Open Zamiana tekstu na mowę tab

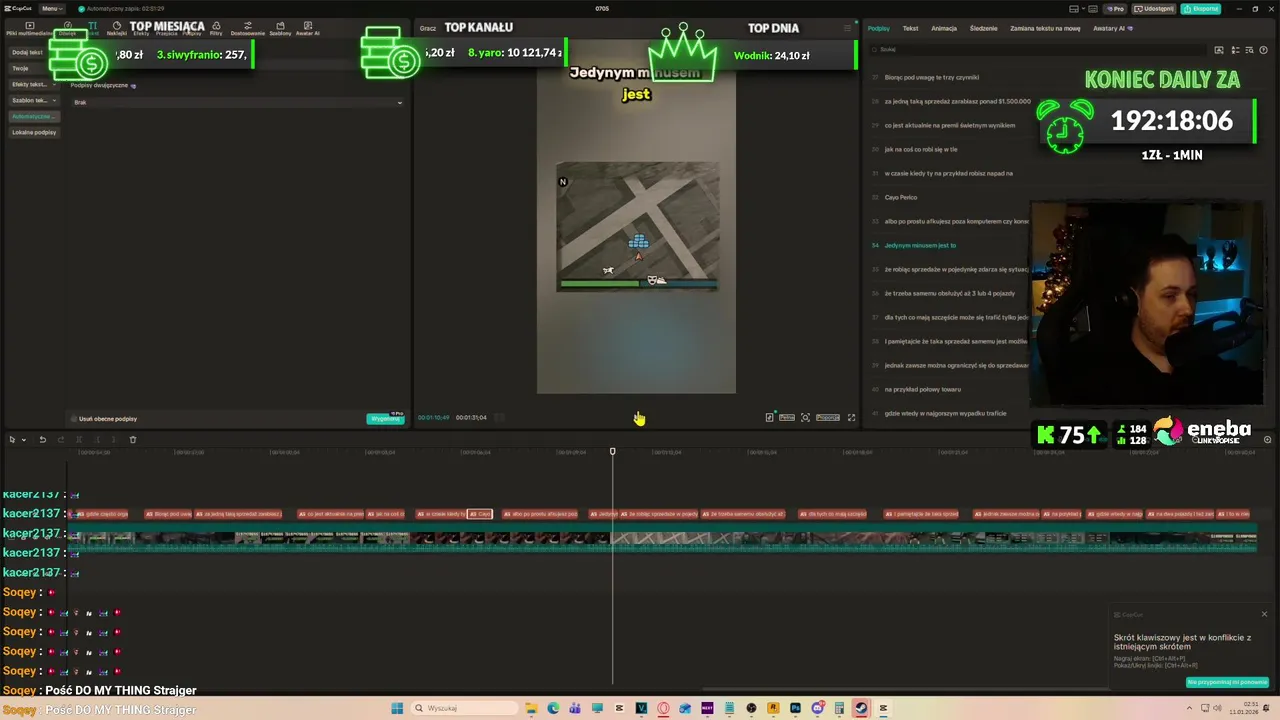tap(1045, 28)
